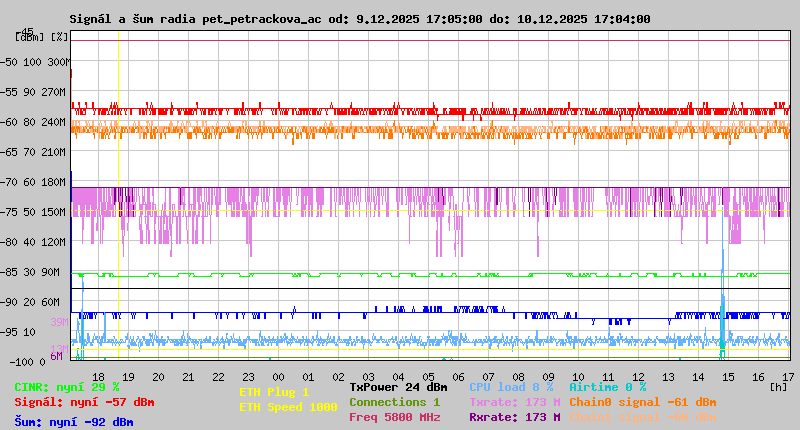
Task: Click the graph title with radio name
Action: pos(359,19)
